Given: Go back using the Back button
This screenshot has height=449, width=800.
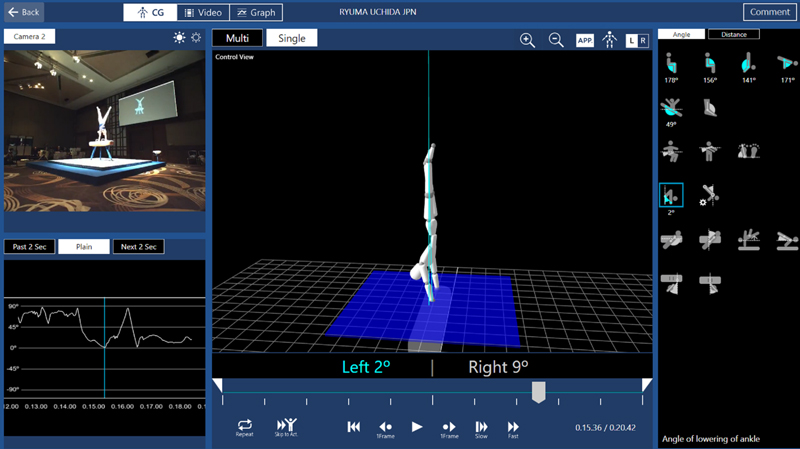Looking at the screenshot, I should click(x=23, y=12).
